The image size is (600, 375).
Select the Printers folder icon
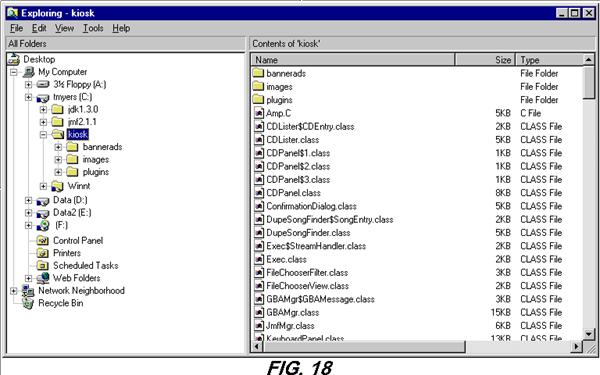[42, 253]
